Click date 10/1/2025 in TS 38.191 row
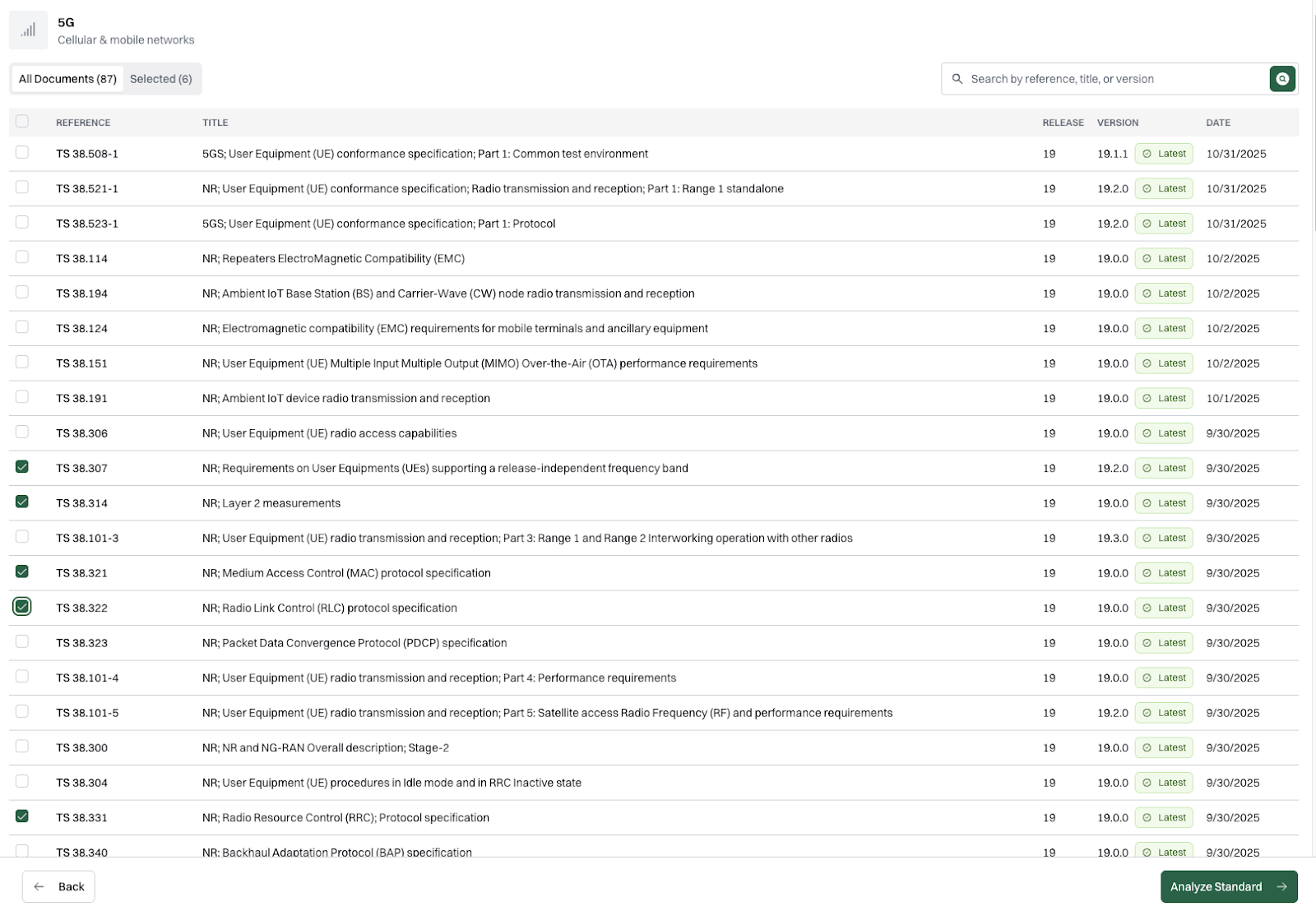 coord(1233,398)
